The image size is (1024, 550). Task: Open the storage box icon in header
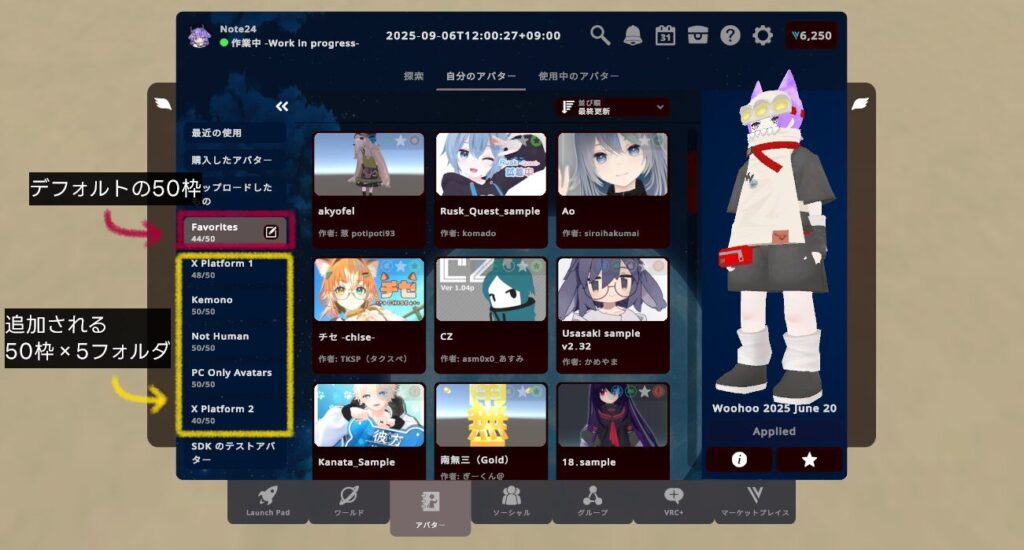[x=697, y=35]
